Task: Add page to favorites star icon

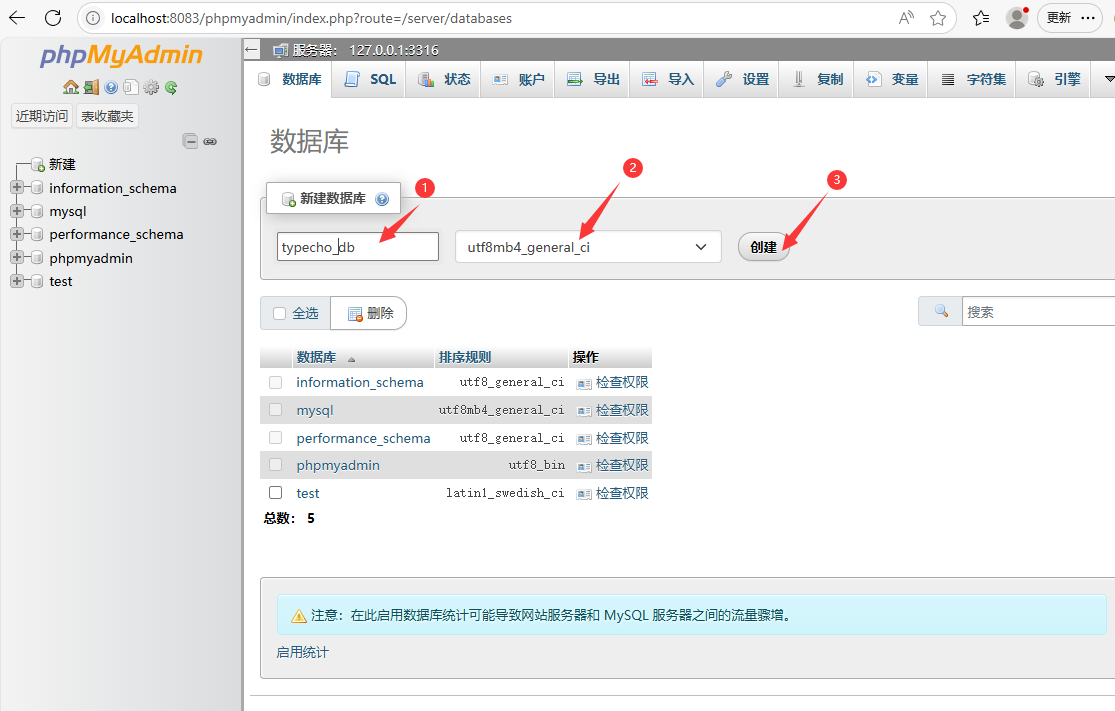Action: [938, 18]
